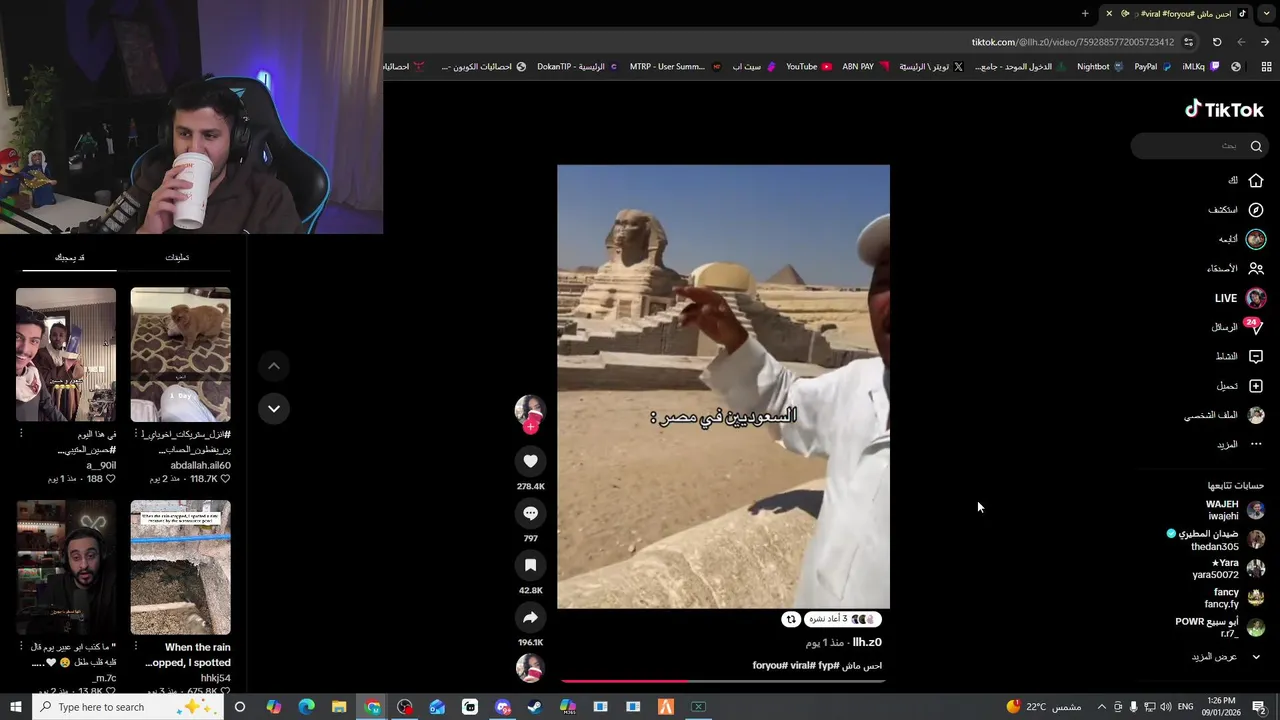
Task: Open the two men selfie video thumbnail
Action: click(x=66, y=355)
